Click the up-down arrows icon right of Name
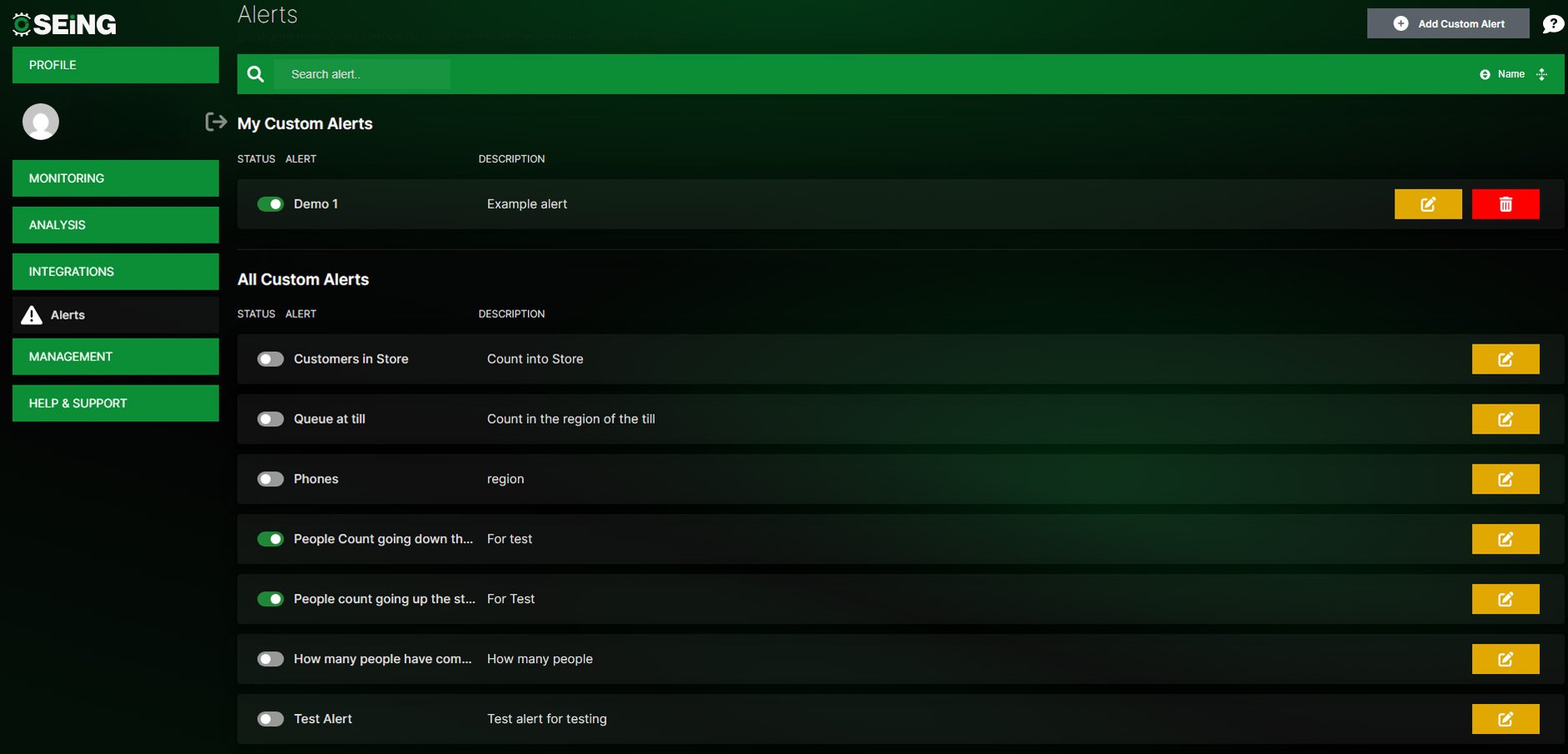1568x754 pixels. [x=1542, y=74]
